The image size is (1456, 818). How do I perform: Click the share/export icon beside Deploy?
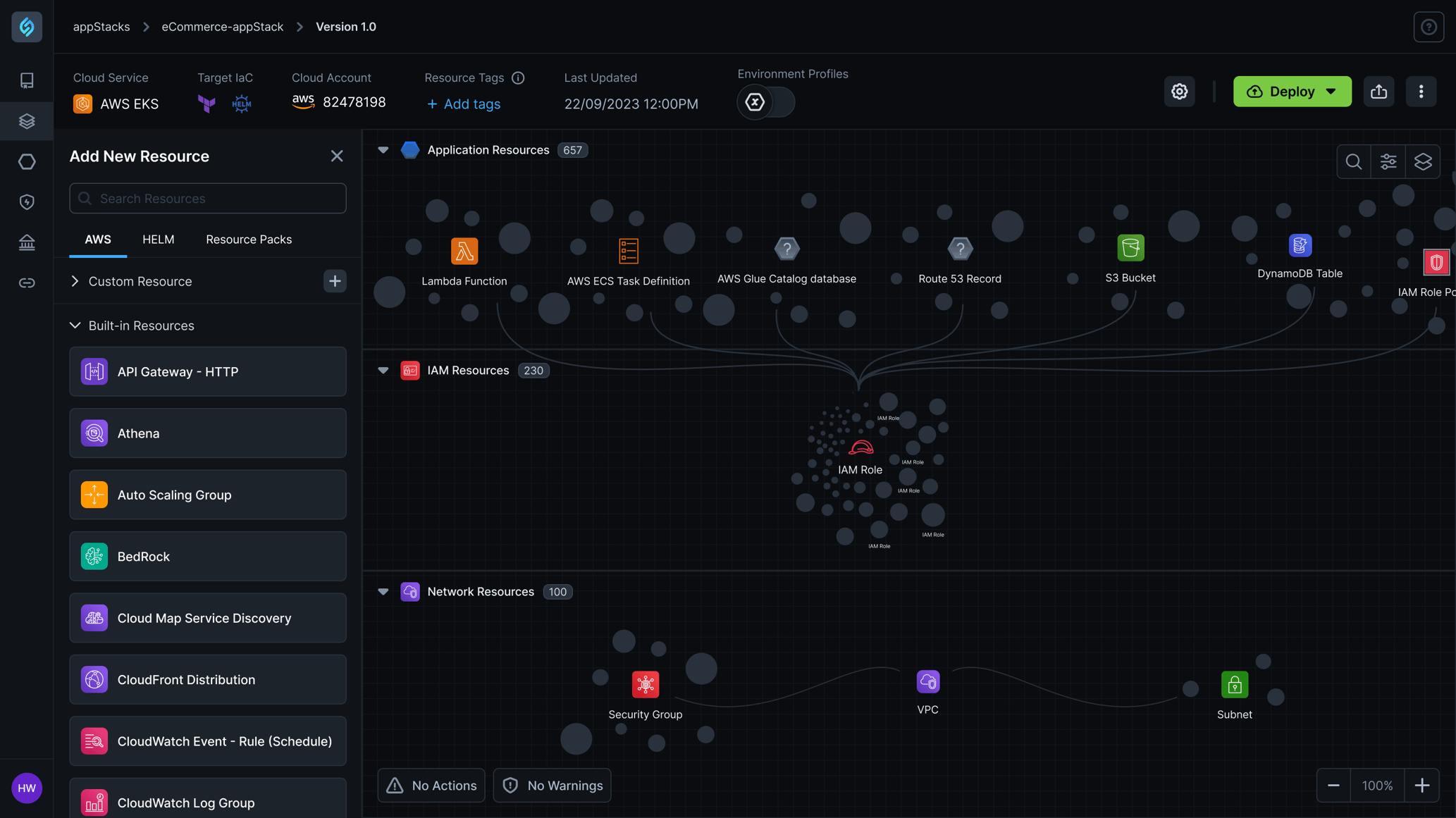(1378, 92)
